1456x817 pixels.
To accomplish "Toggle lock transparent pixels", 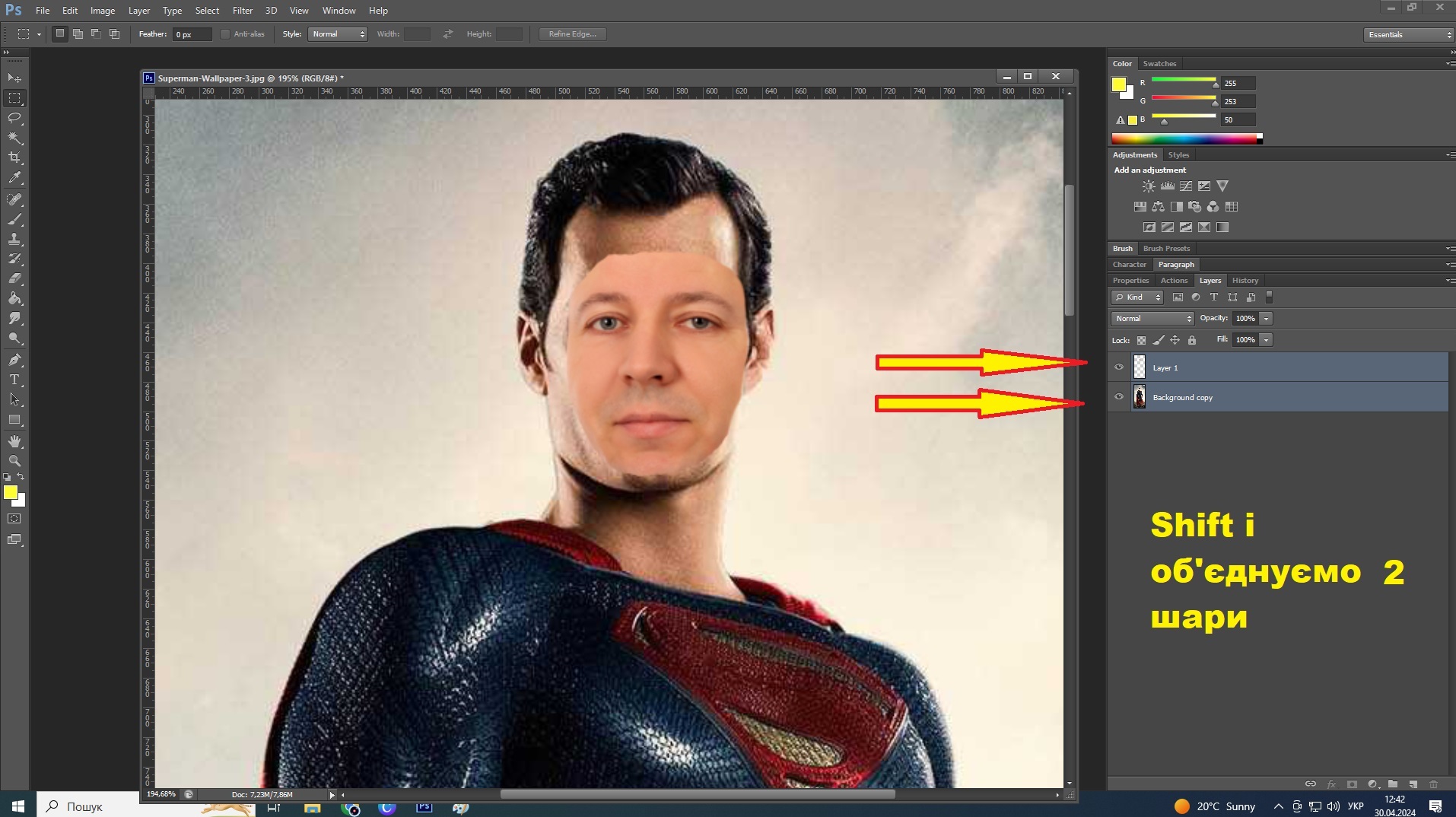I will (x=1141, y=340).
